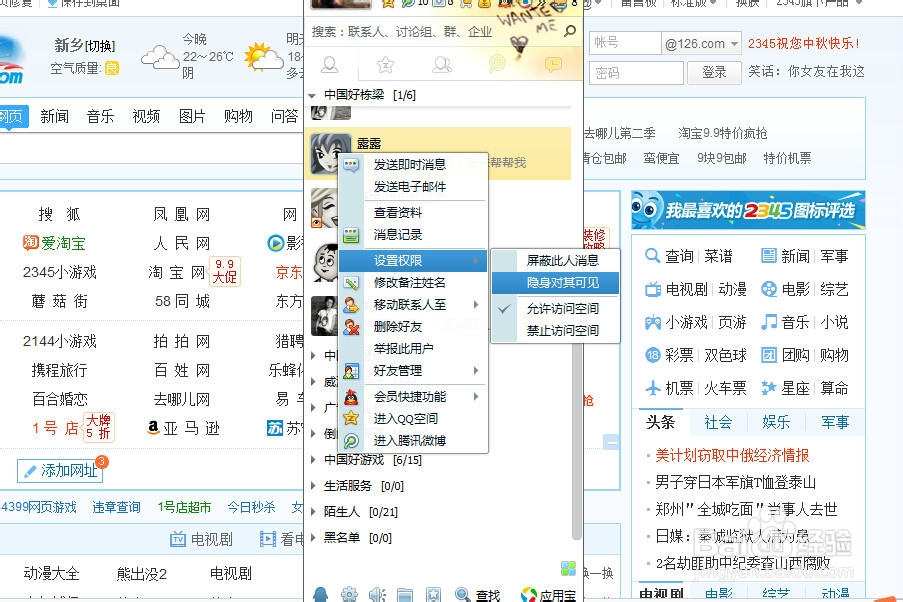Switch to QQ groups tab icon
Viewport: 903px width, 602px height.
click(x=442, y=65)
